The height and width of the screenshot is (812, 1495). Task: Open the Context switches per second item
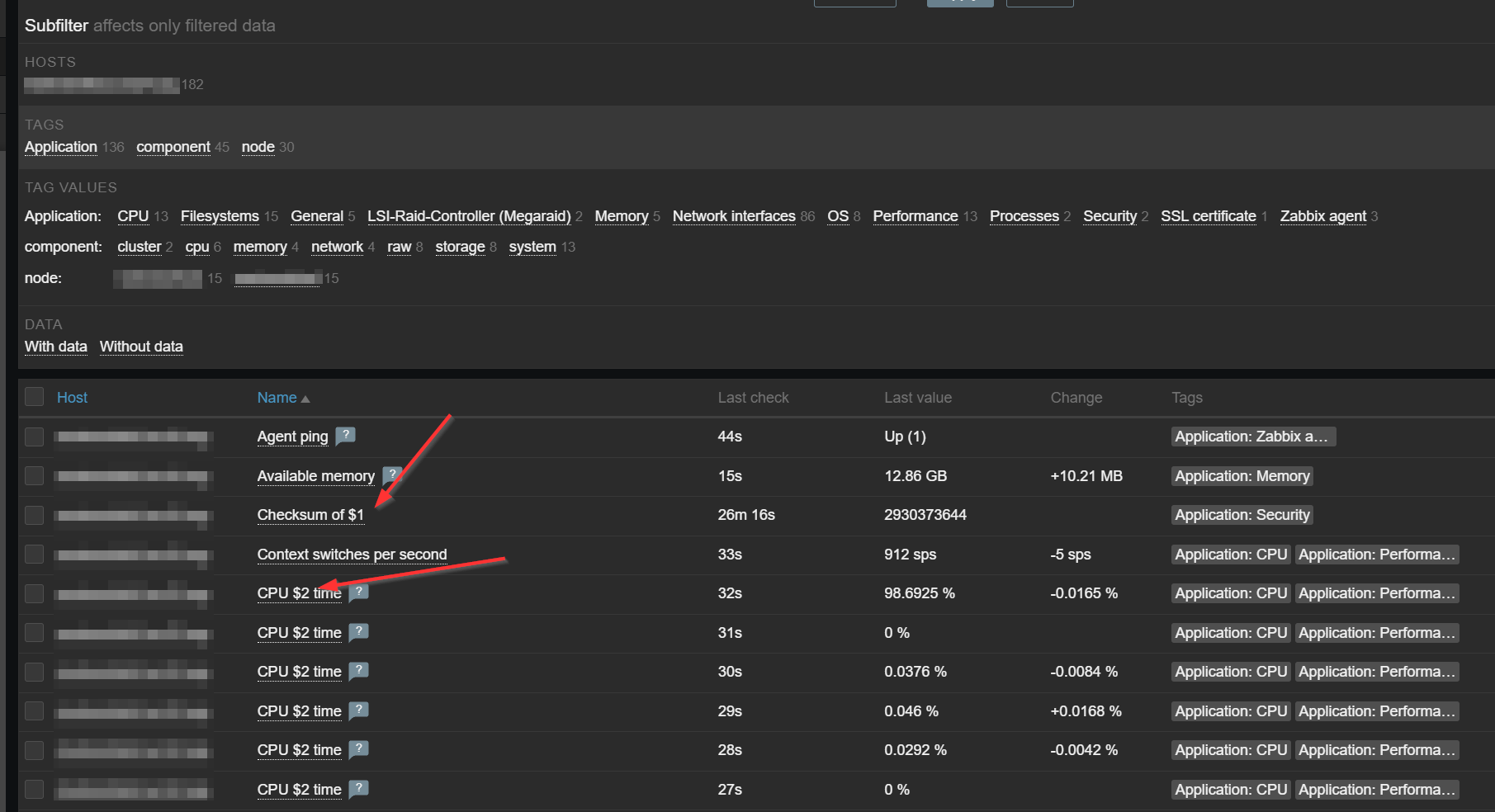point(352,555)
